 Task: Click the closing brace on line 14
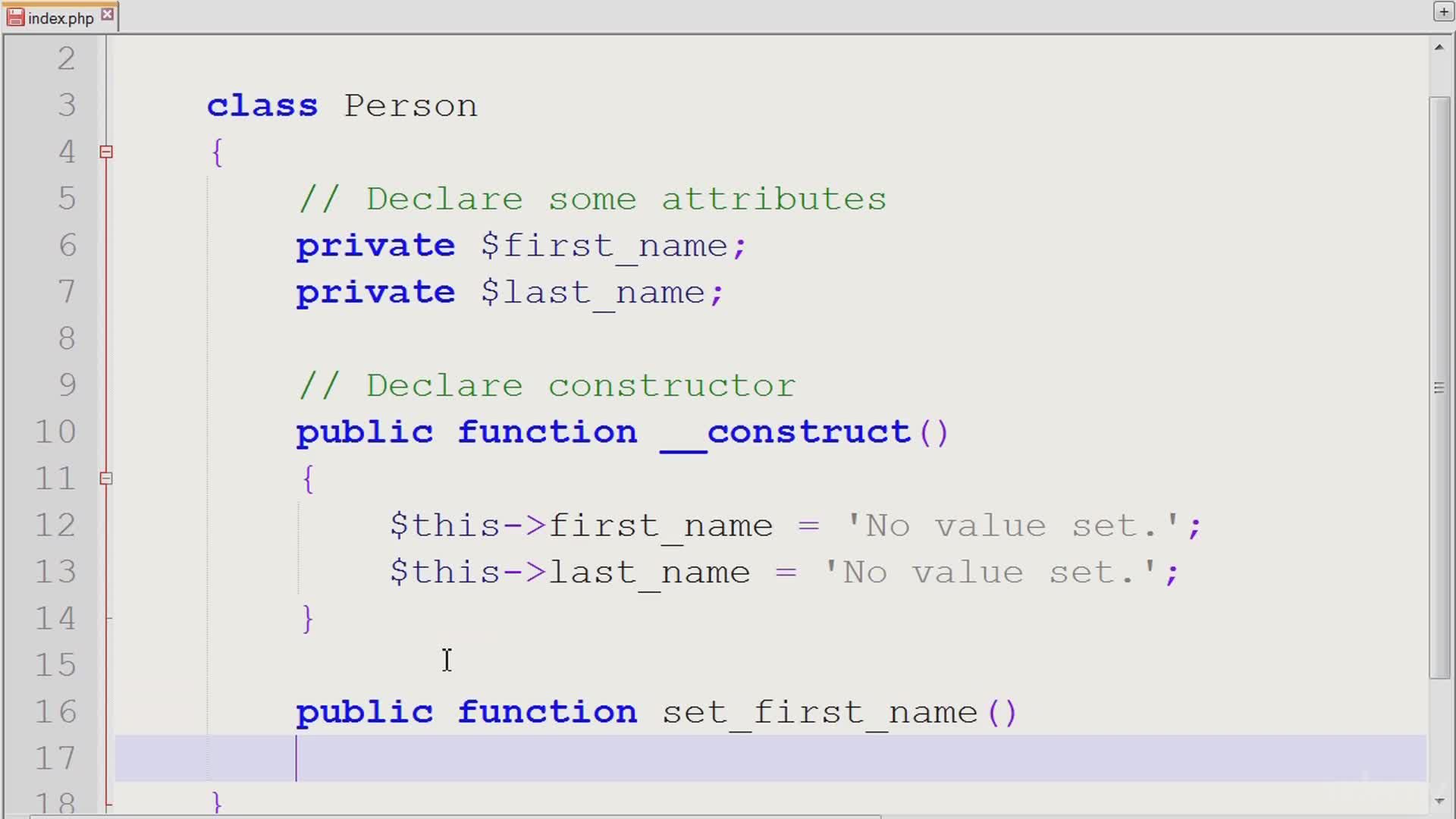tap(307, 619)
